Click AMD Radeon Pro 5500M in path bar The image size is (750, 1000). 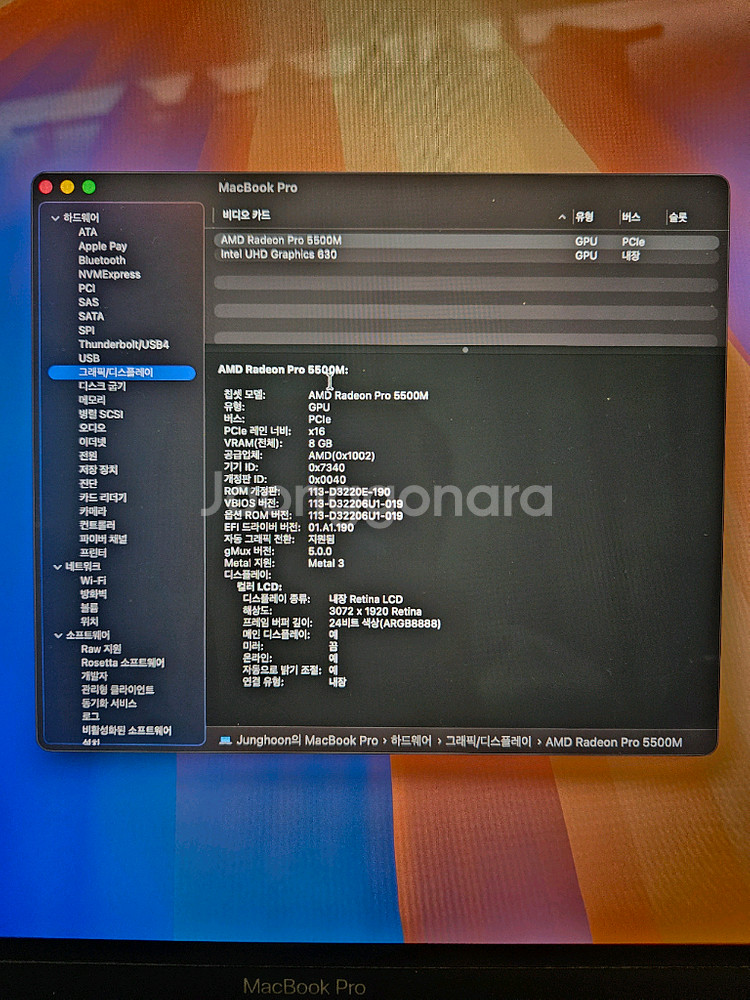pyautogui.click(x=614, y=742)
